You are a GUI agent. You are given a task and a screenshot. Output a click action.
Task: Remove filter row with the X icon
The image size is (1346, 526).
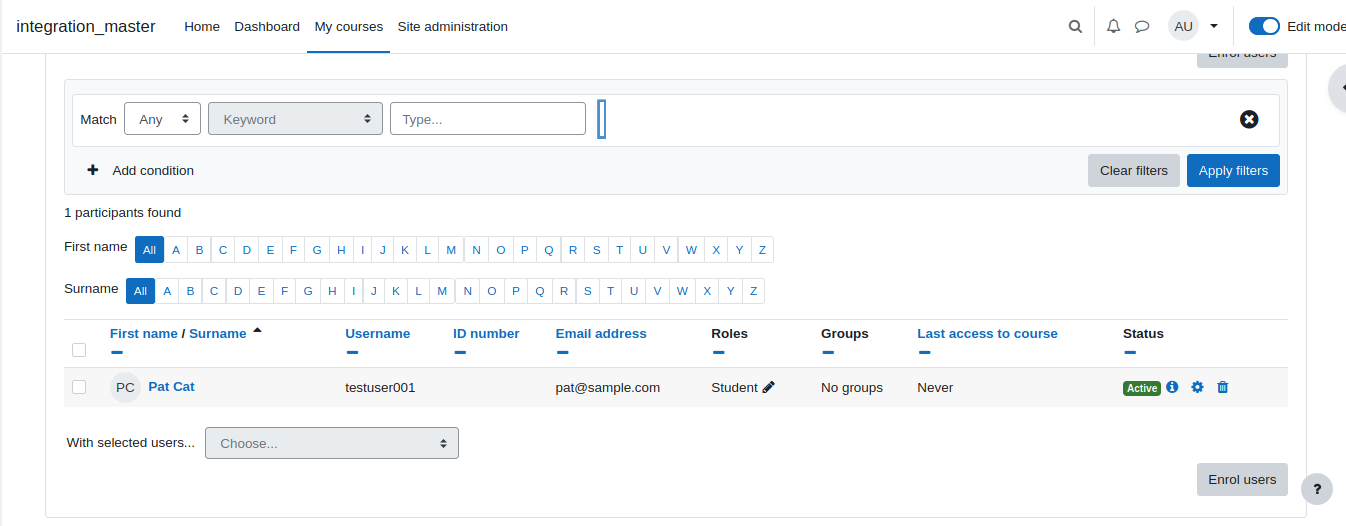(x=1249, y=119)
